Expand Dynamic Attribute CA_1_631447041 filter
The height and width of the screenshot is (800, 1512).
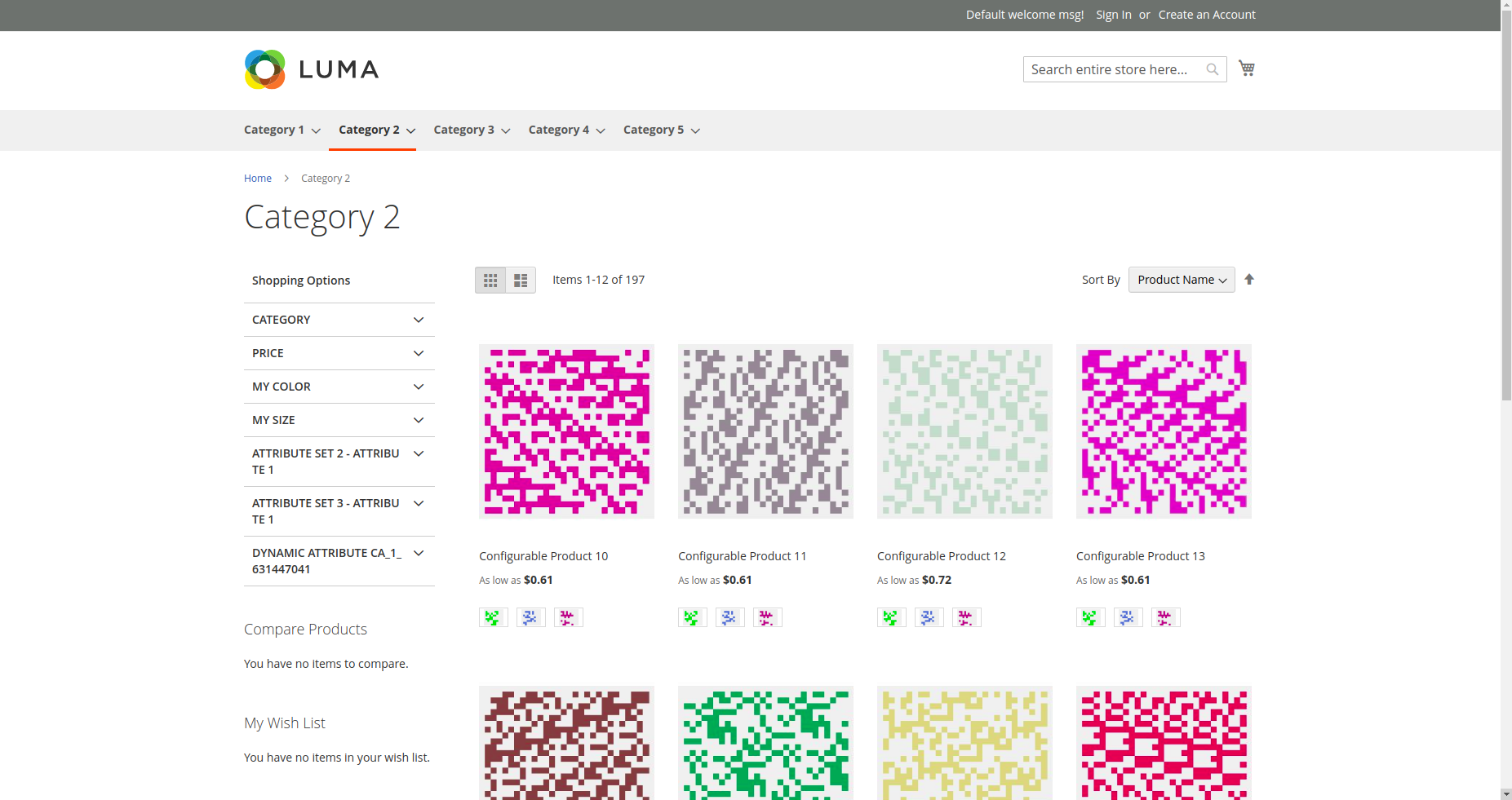[x=339, y=561]
